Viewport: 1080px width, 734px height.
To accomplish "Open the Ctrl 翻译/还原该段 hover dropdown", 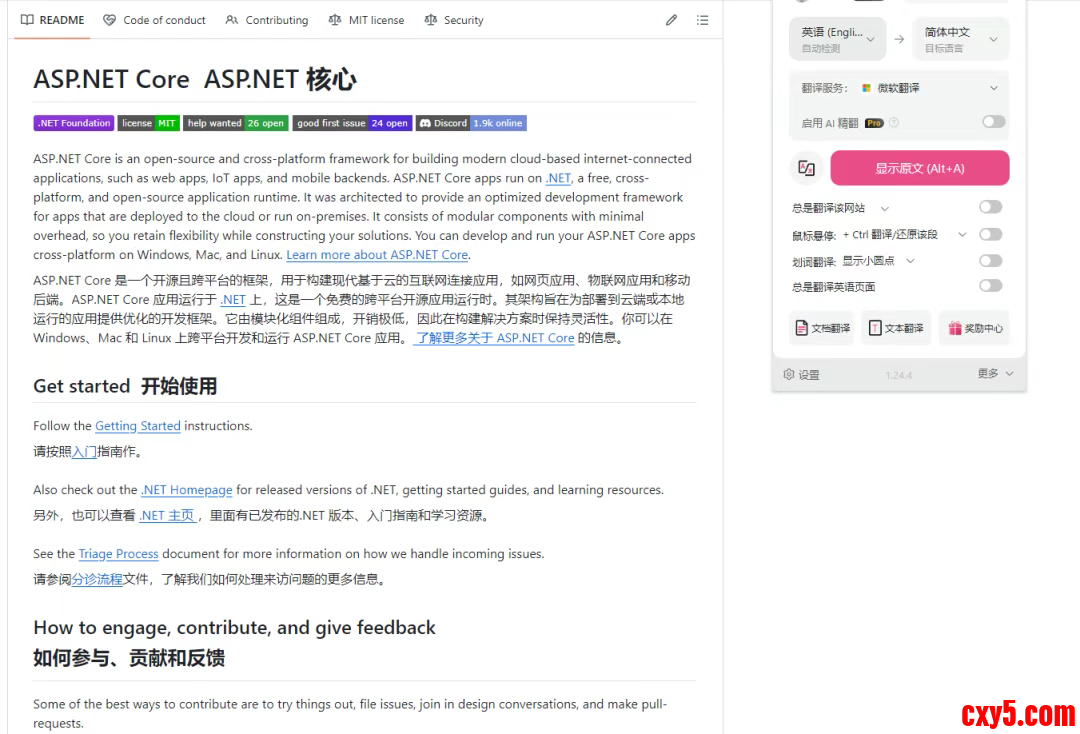I will (962, 235).
